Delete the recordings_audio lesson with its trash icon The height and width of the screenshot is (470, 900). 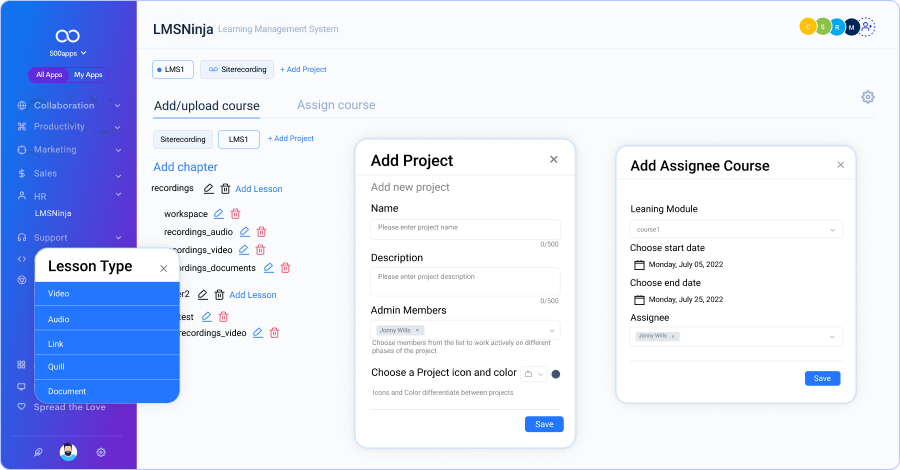pos(260,232)
